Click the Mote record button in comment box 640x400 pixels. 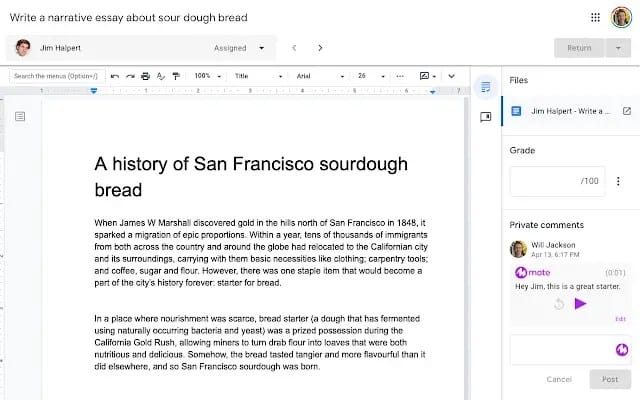point(621,349)
